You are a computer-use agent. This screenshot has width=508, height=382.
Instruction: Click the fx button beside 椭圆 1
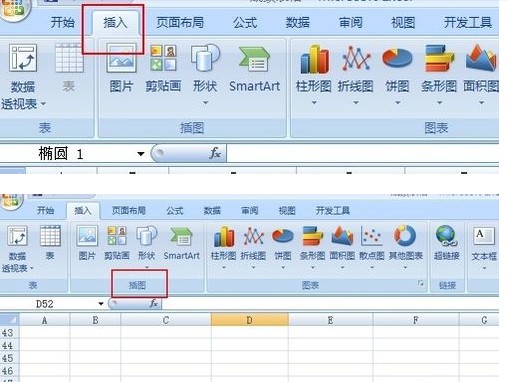(215, 153)
